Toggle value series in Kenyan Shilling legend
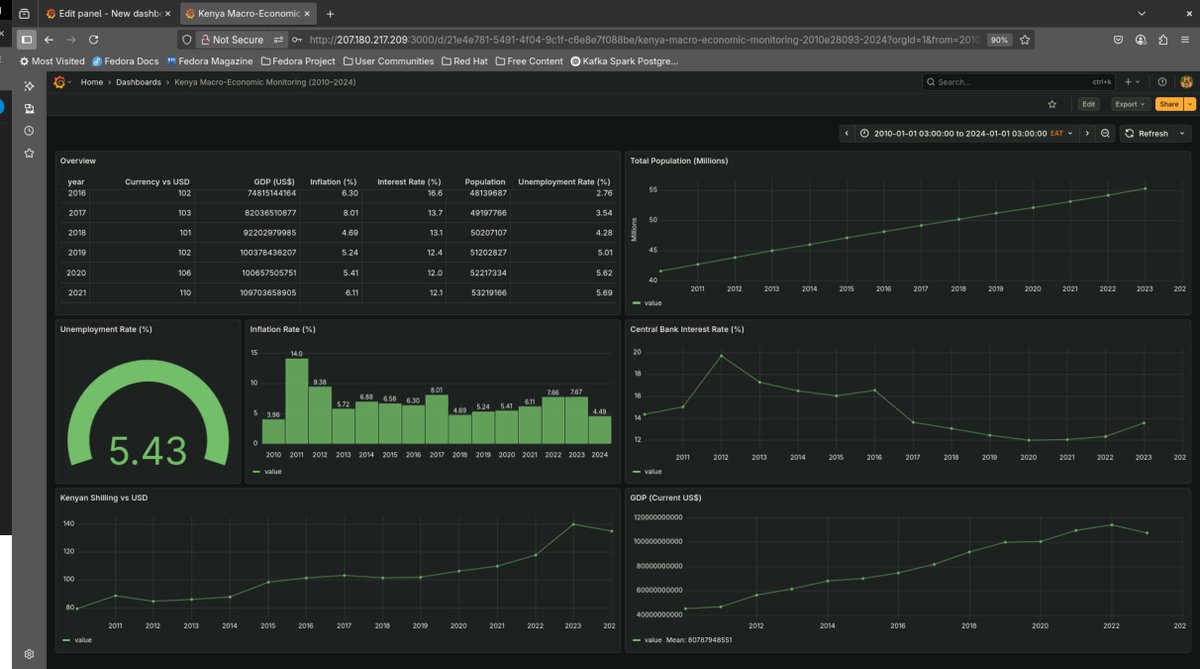 coord(78,639)
